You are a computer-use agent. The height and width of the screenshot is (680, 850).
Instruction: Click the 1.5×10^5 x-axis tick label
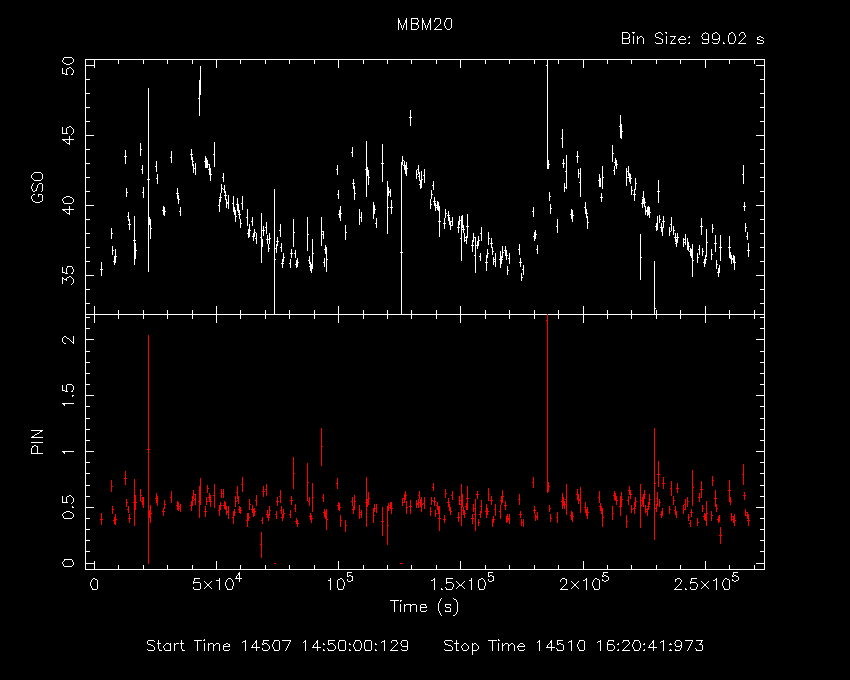pyautogui.click(x=461, y=582)
